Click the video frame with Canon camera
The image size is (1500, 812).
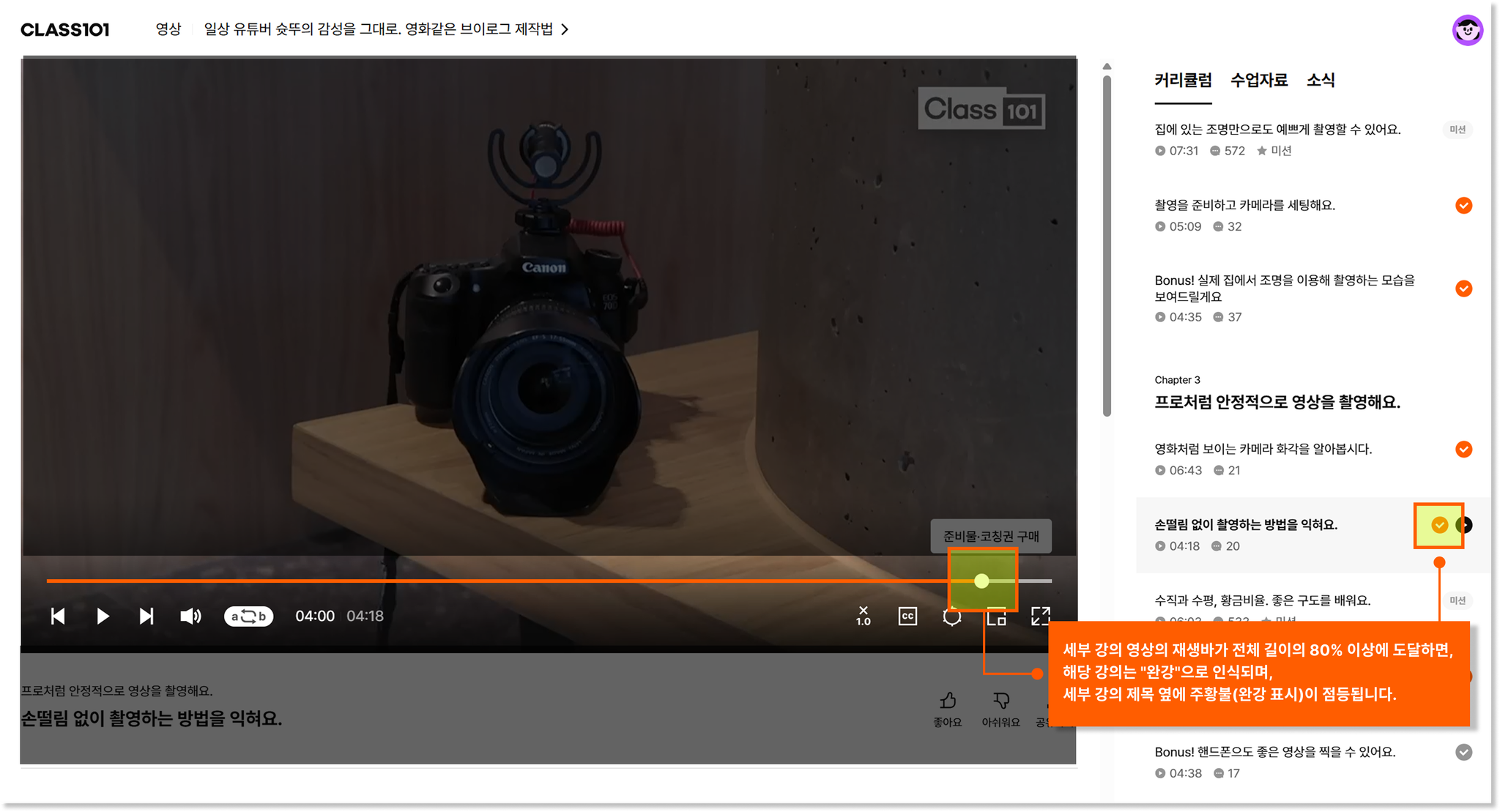[x=549, y=308]
